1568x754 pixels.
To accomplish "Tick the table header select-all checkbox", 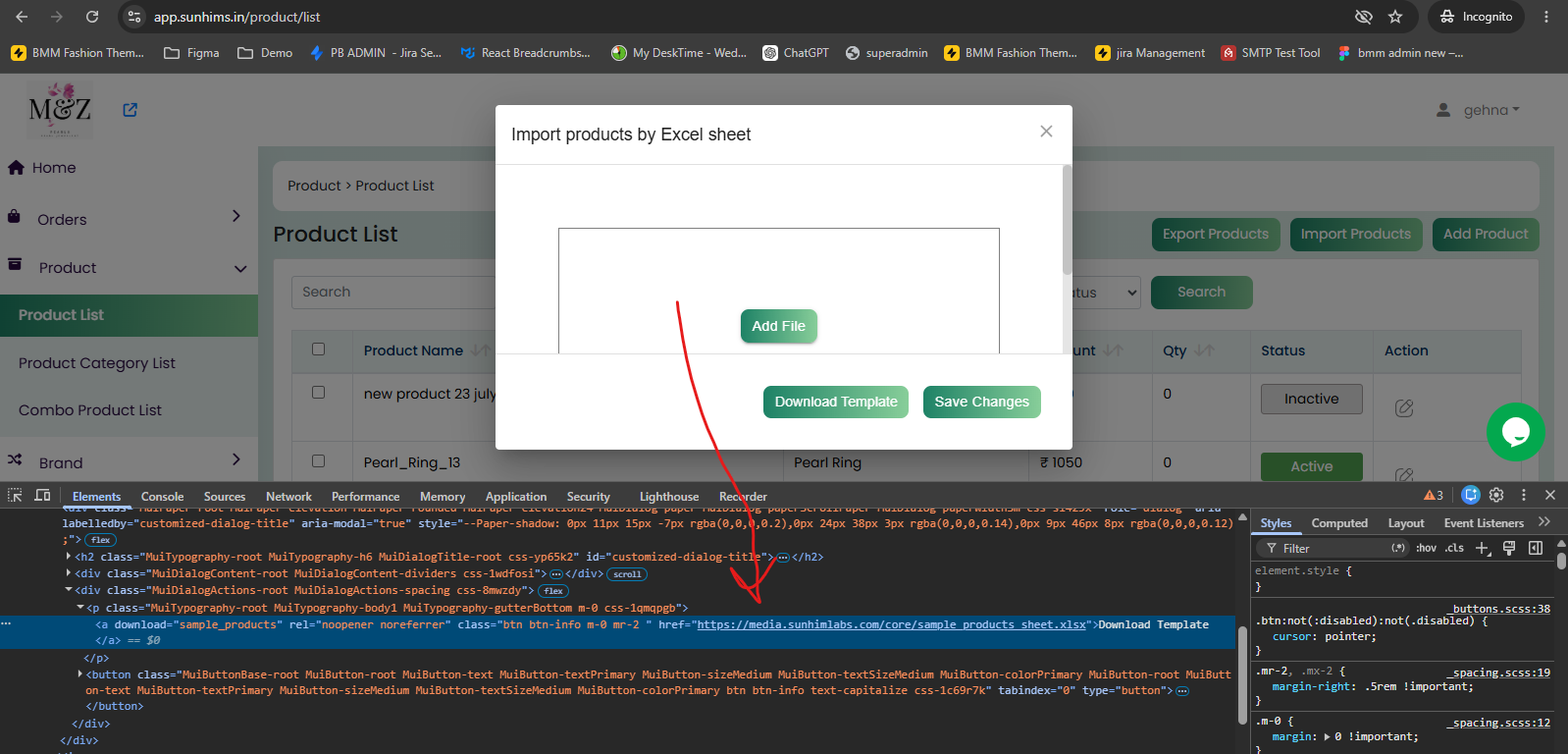I will pyautogui.click(x=318, y=349).
